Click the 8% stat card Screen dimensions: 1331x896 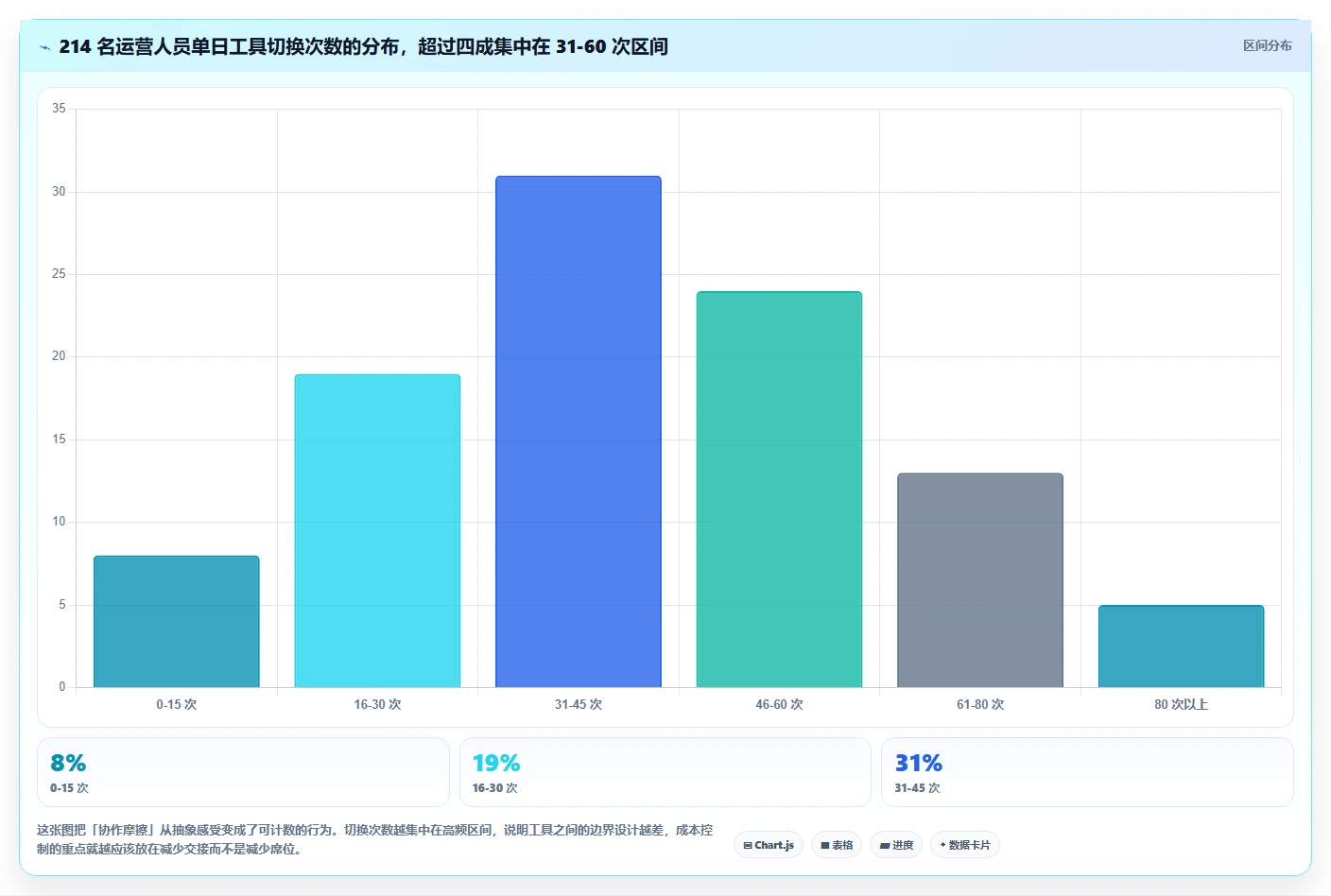click(x=243, y=772)
